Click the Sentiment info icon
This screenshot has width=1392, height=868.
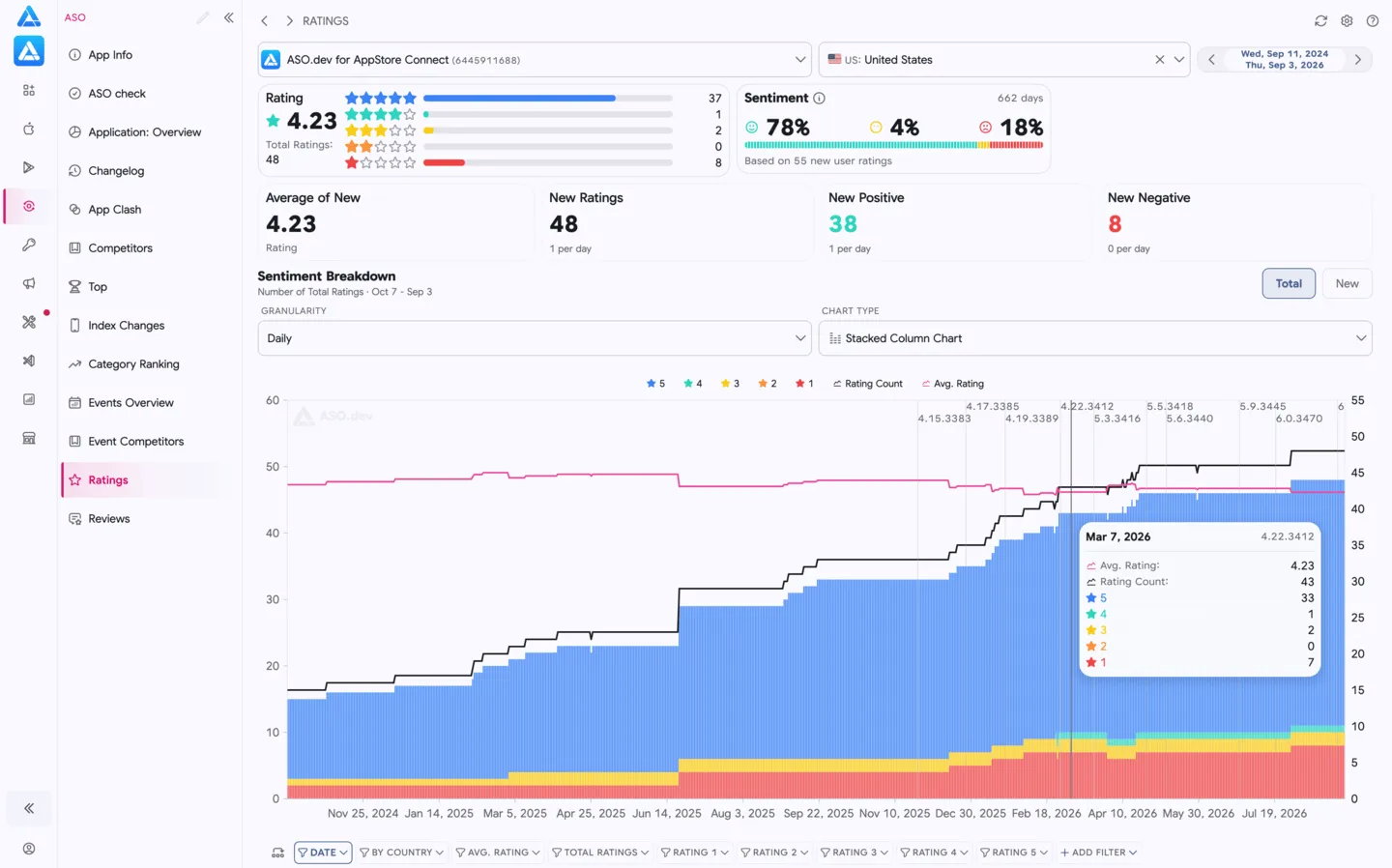[x=819, y=98]
